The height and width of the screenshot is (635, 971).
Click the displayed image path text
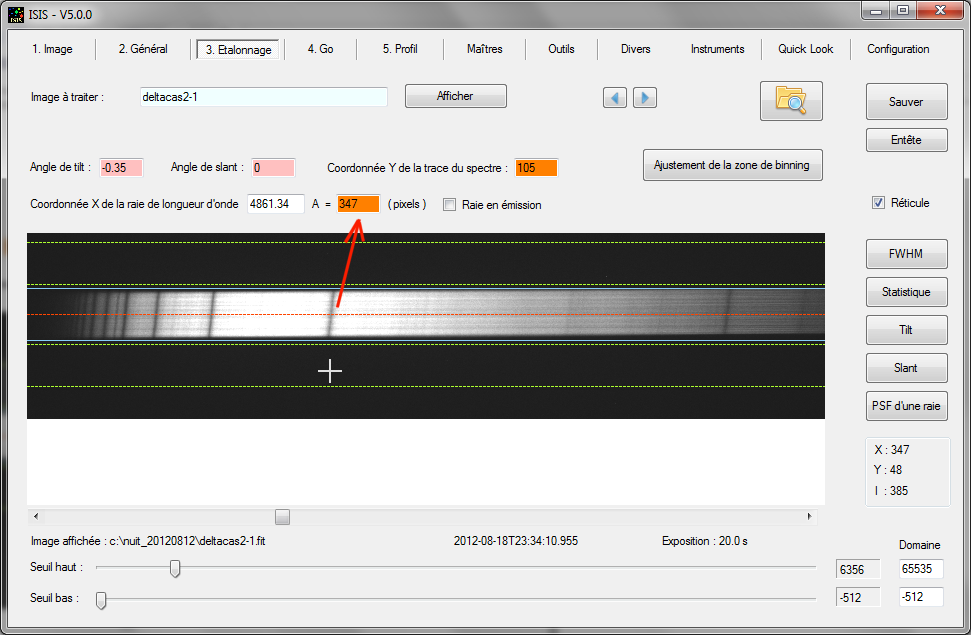point(148,541)
